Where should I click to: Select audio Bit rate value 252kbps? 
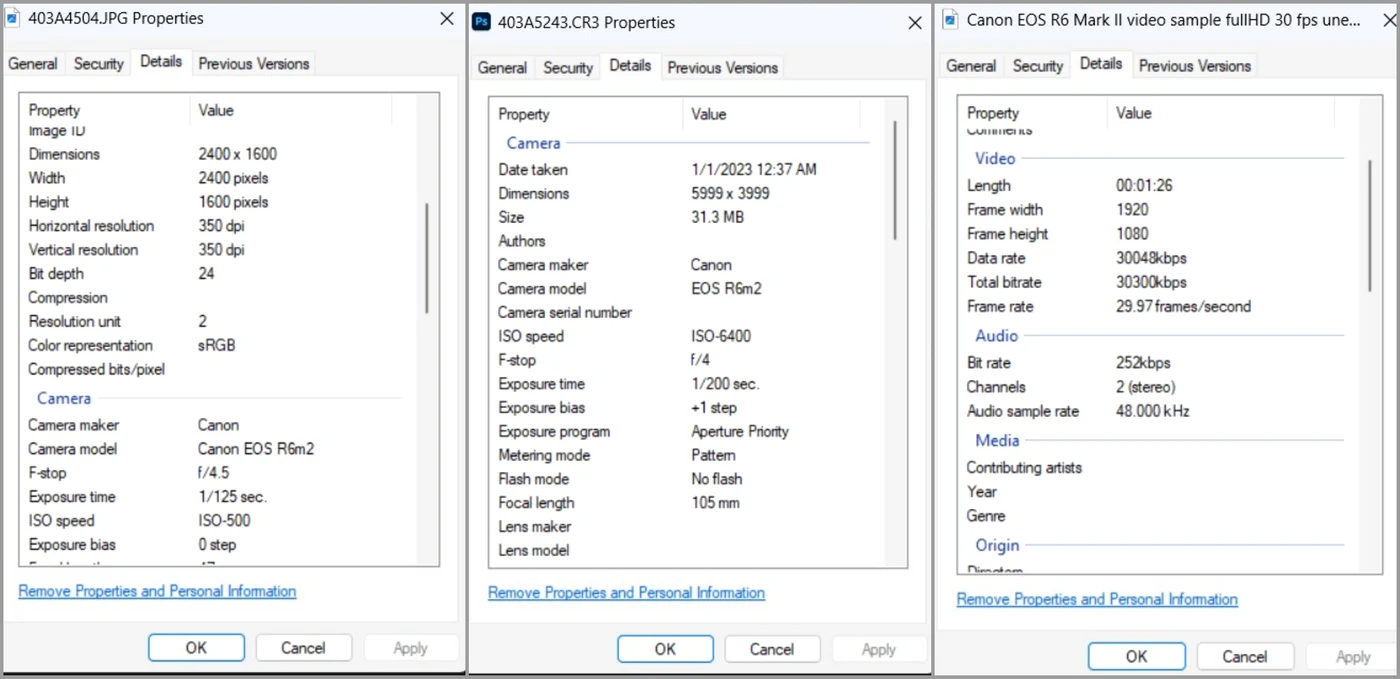click(x=1143, y=363)
